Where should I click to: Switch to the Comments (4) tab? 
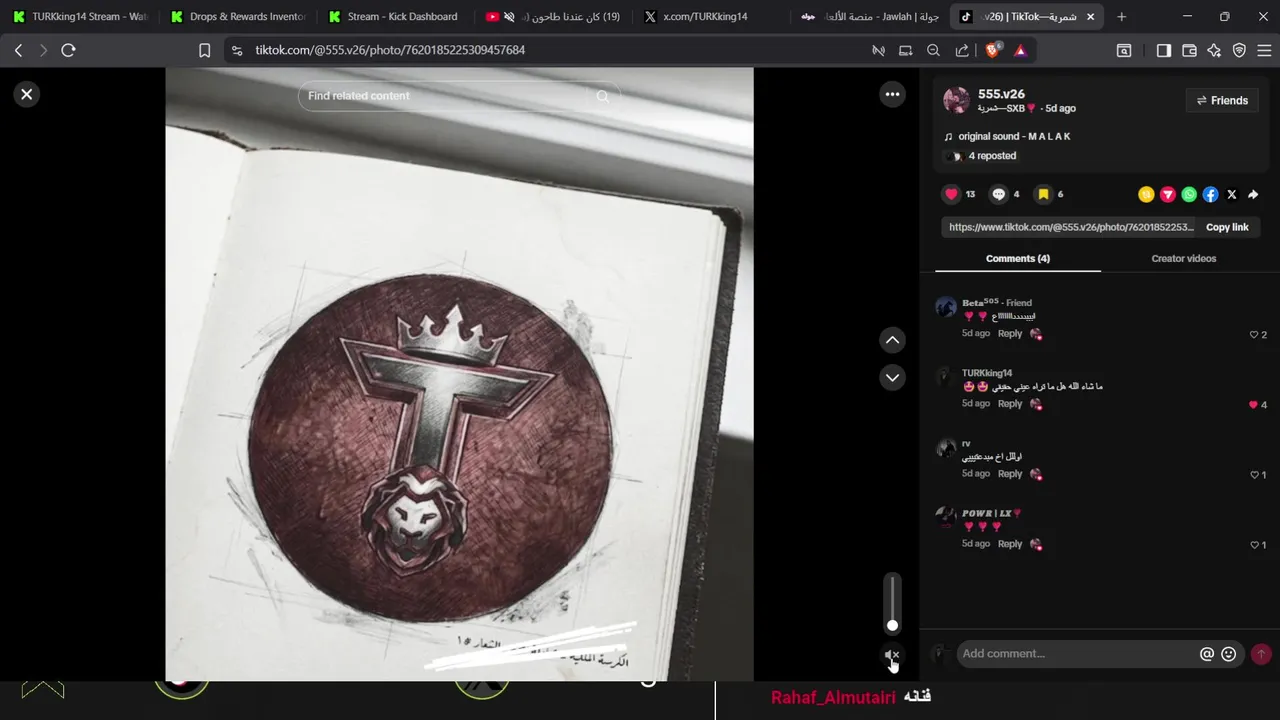click(x=1018, y=258)
